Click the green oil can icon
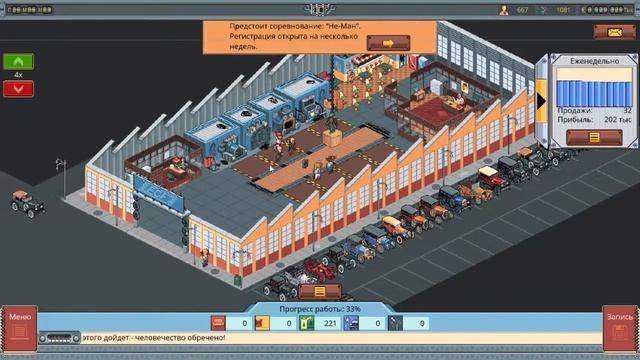 (x=307, y=323)
